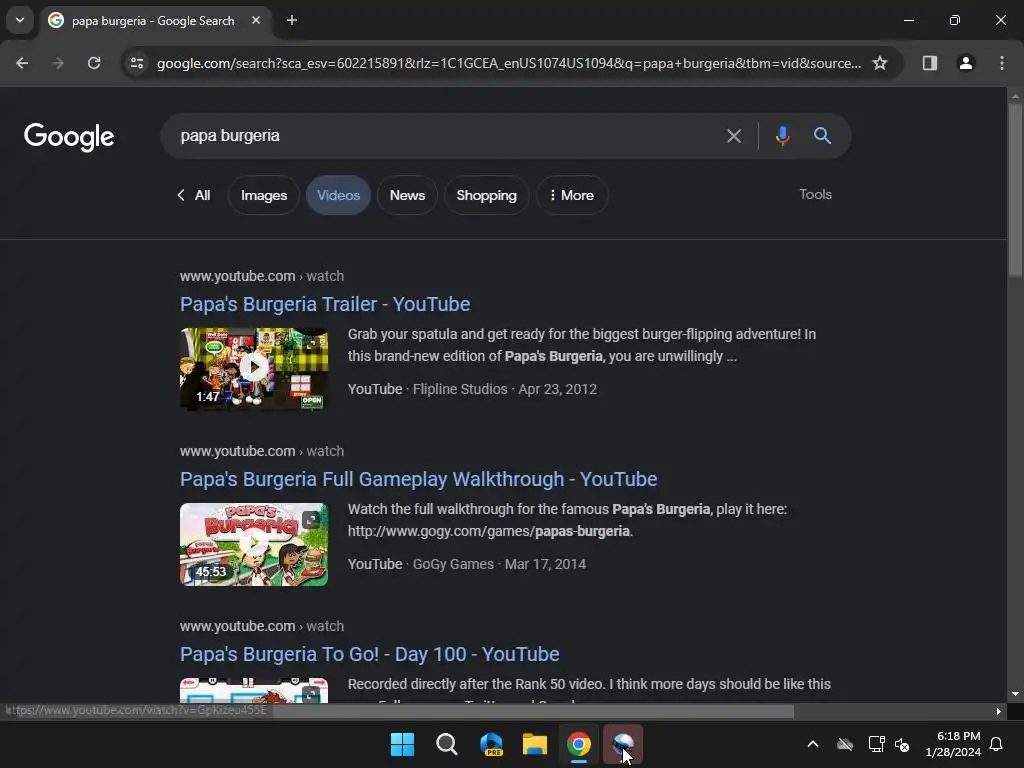The image size is (1024, 768).
Task: Click the browser forward arrow
Action: click(58, 63)
